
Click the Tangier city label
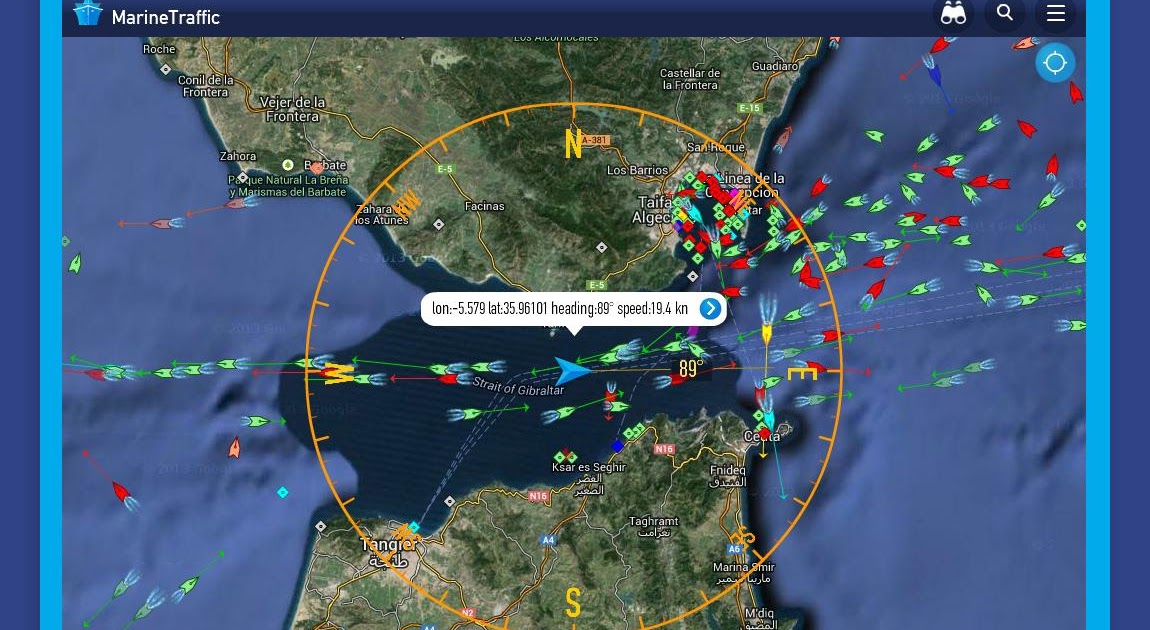pos(389,544)
